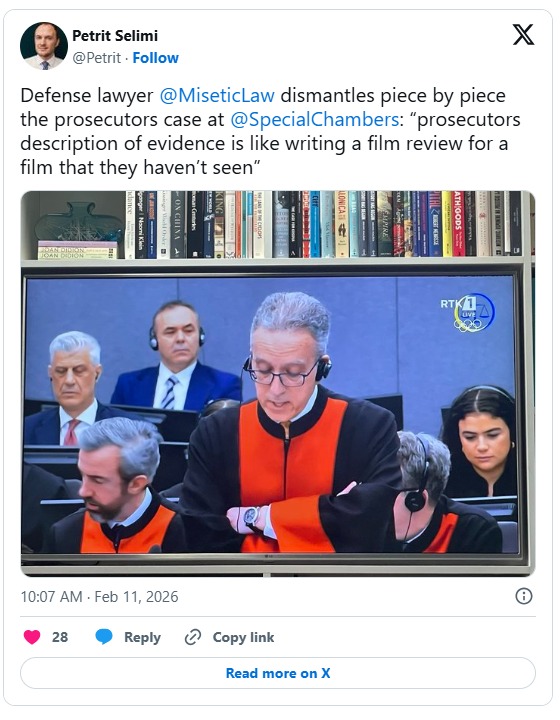Click the pink heart like icon

click(x=32, y=637)
